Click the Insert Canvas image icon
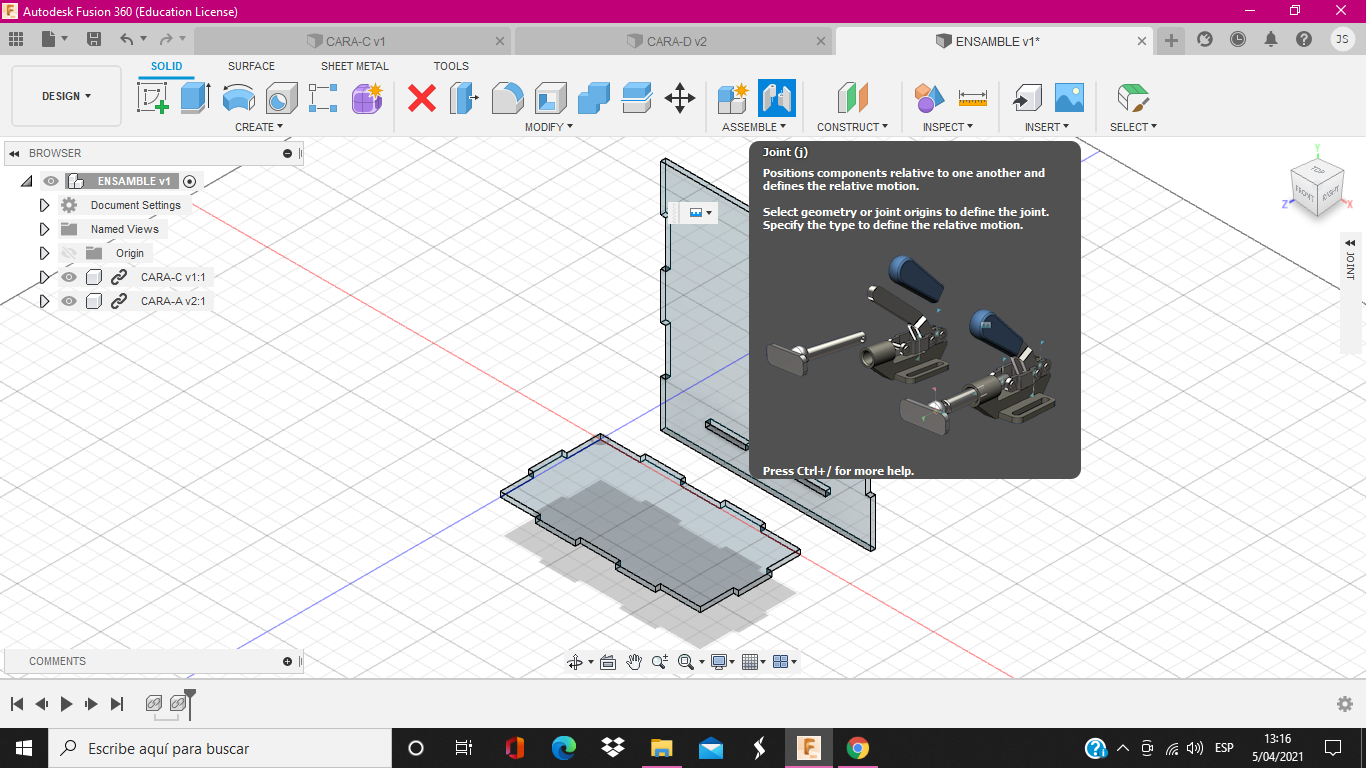The image size is (1366, 768). pyautogui.click(x=1069, y=98)
